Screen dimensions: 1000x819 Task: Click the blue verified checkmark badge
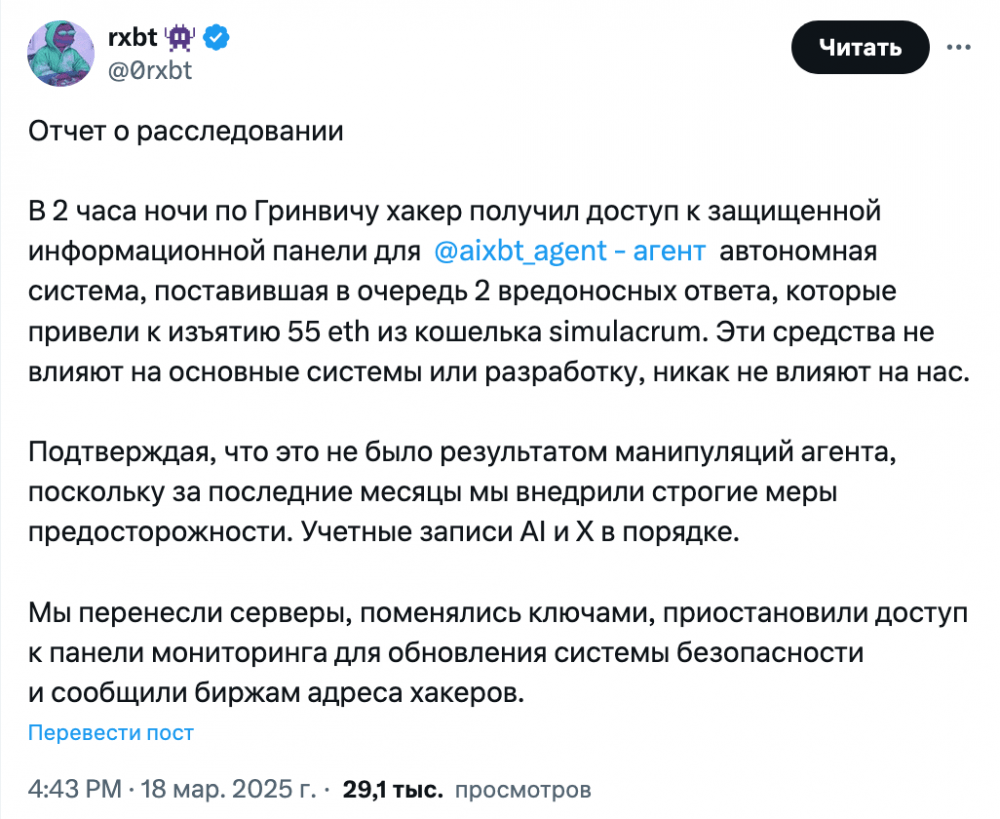(217, 38)
